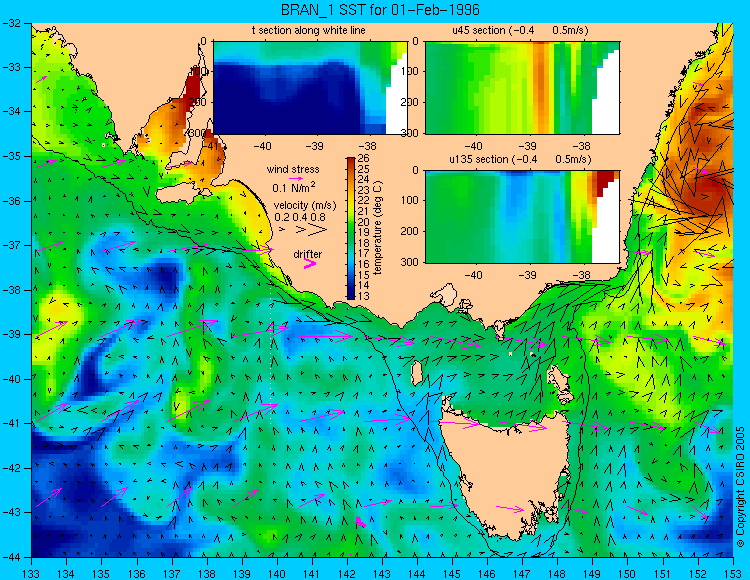The width and height of the screenshot is (750, 580).
Task: Click the 13 value on the color bar
Action: (x=364, y=296)
